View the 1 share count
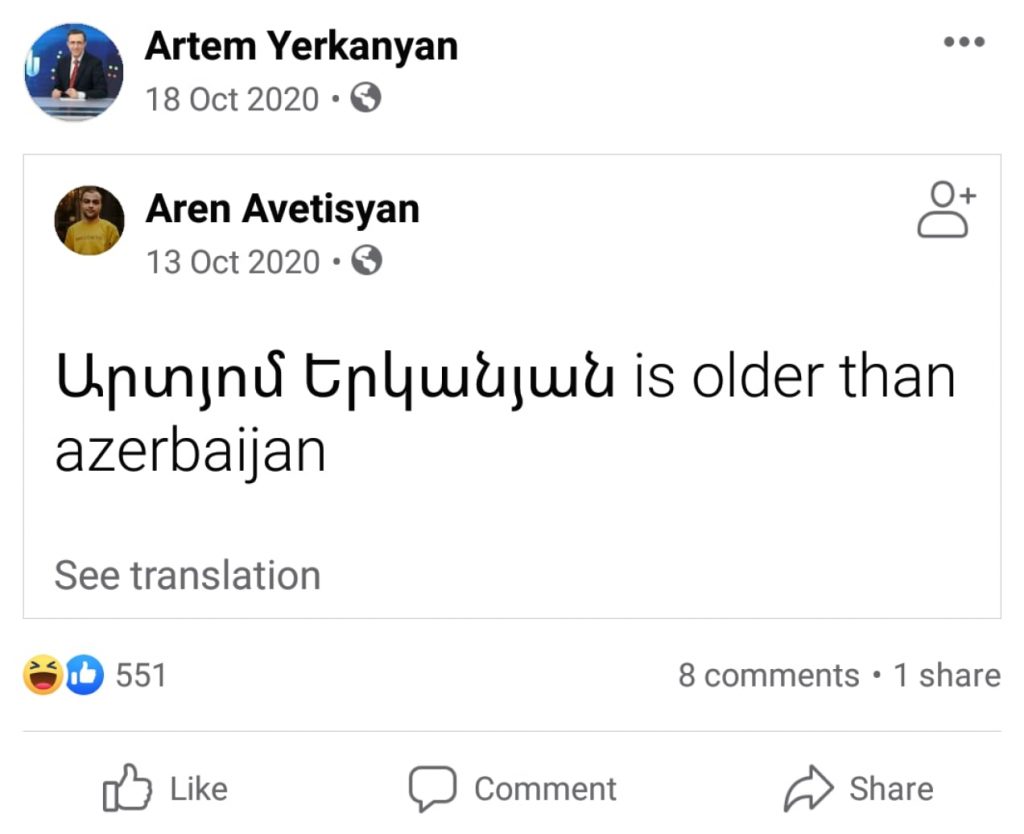The image size is (1024, 834). (x=946, y=676)
